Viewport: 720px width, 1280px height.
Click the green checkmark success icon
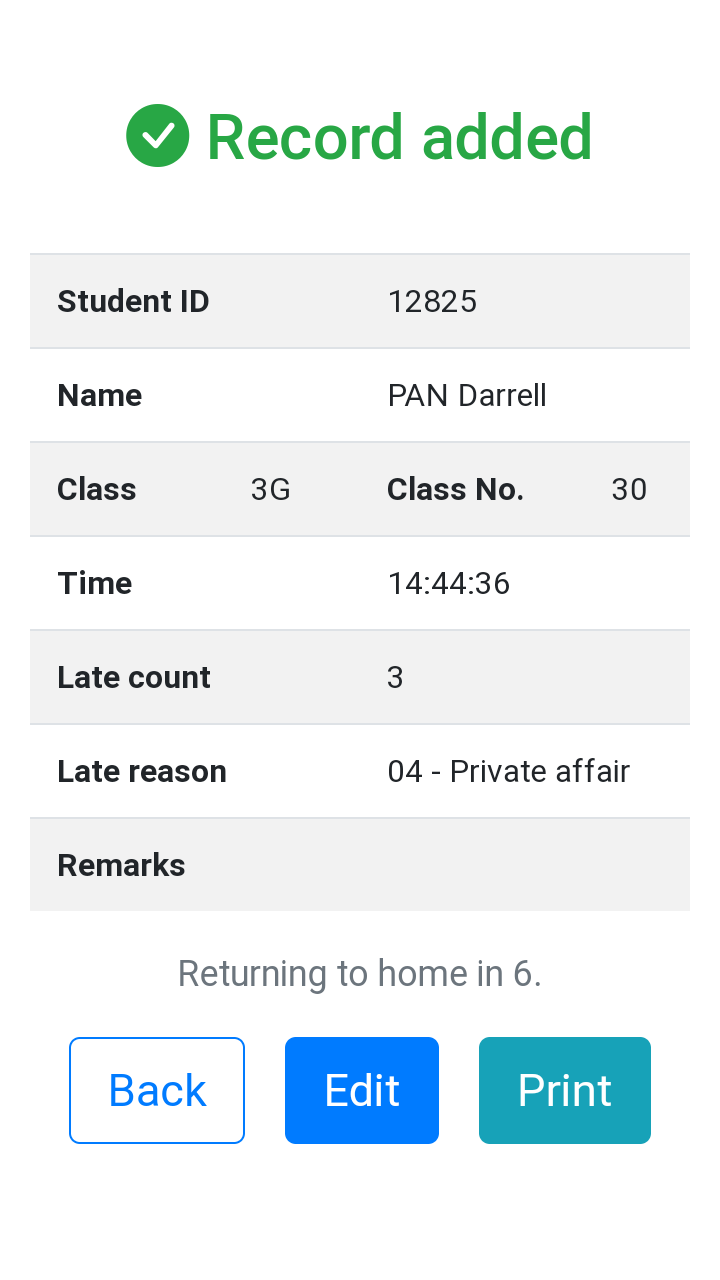pyautogui.click(x=157, y=135)
